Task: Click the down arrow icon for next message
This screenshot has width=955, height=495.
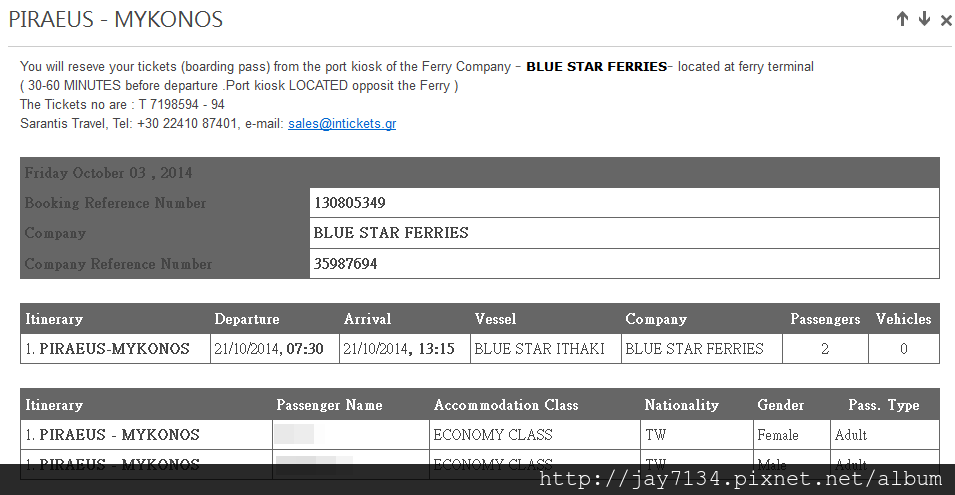Action: [x=924, y=19]
